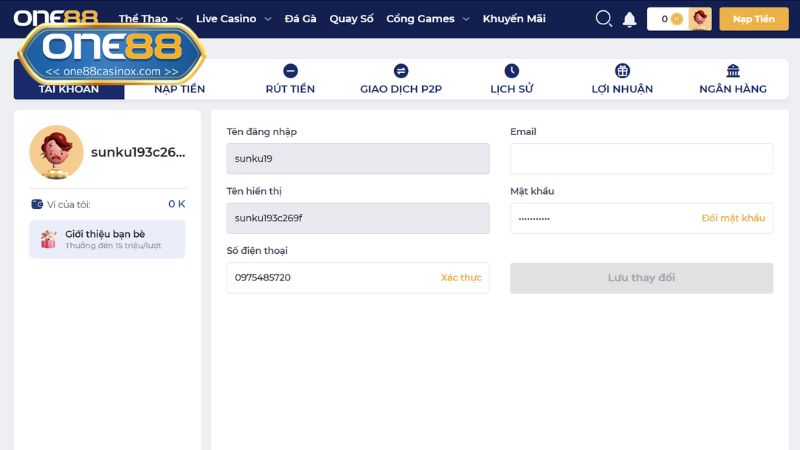Viewport: 800px width, 450px height.
Task: Click Lưu thay đổi button
Action: 641,278
